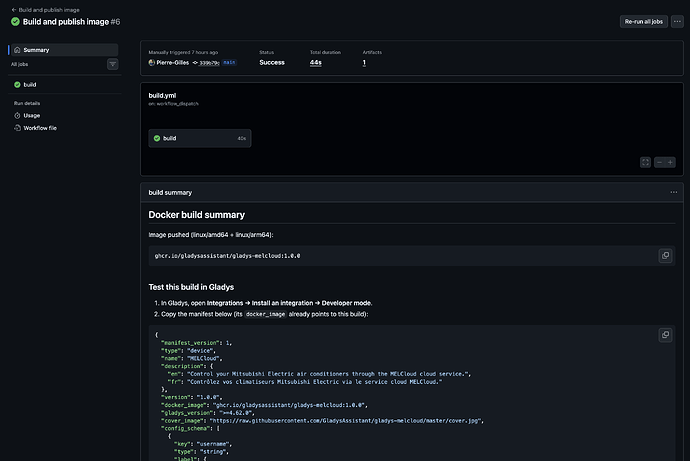Click the Manually triggered 7 hours ago text
This screenshot has width=690, height=461.
tap(183, 52)
